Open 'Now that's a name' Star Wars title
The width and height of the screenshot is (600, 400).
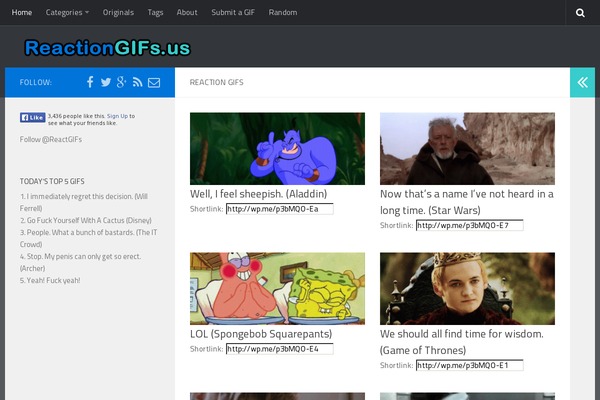(x=467, y=202)
